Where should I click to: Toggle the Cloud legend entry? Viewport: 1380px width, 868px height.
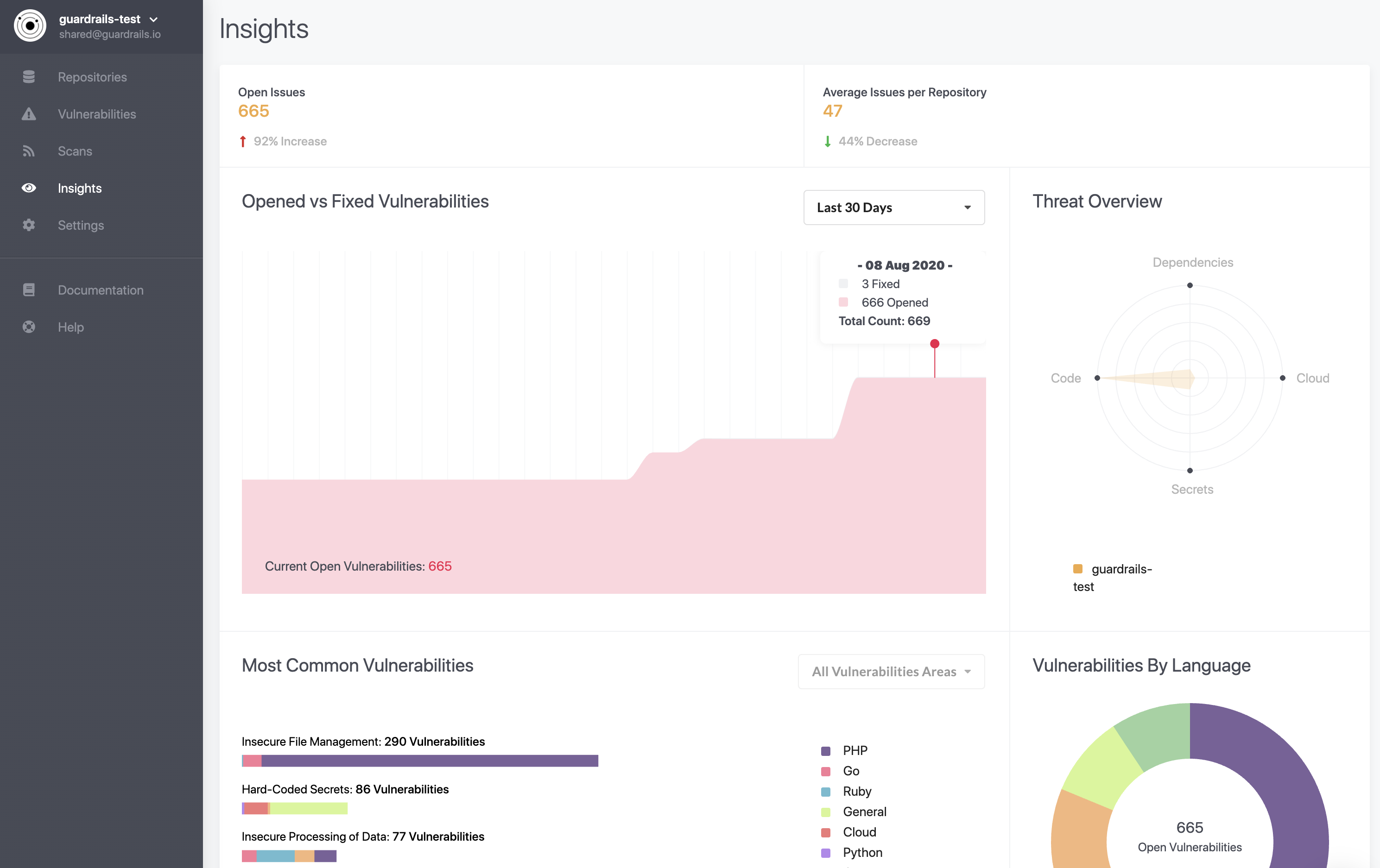(848, 832)
